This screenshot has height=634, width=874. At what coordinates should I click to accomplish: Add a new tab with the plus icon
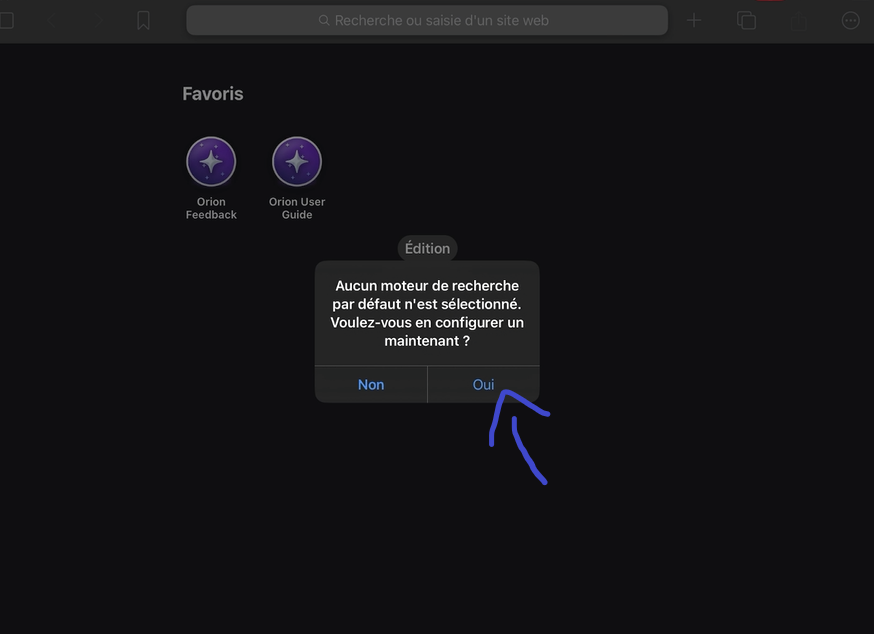[x=694, y=20]
